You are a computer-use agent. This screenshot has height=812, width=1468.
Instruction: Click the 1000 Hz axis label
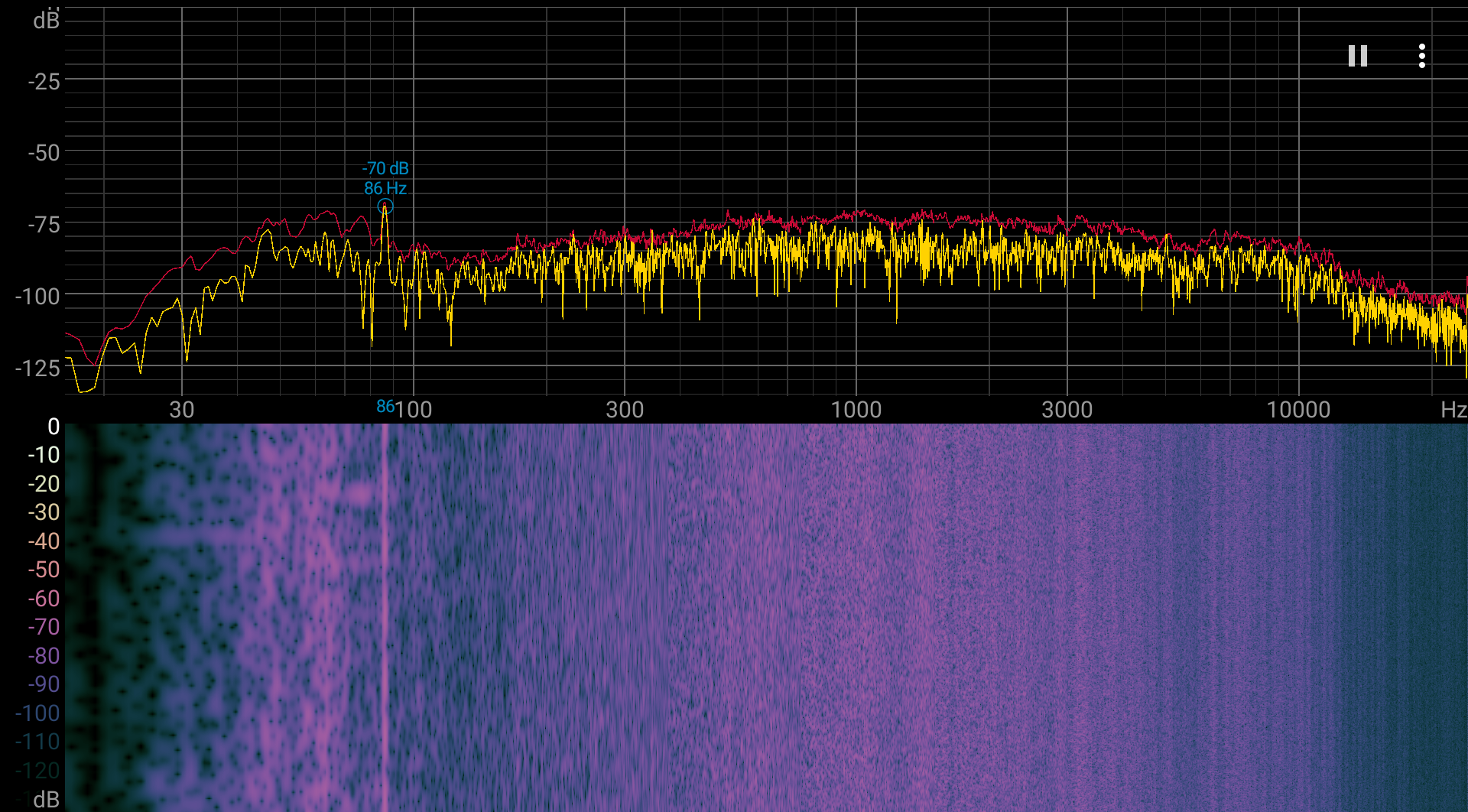(x=856, y=410)
